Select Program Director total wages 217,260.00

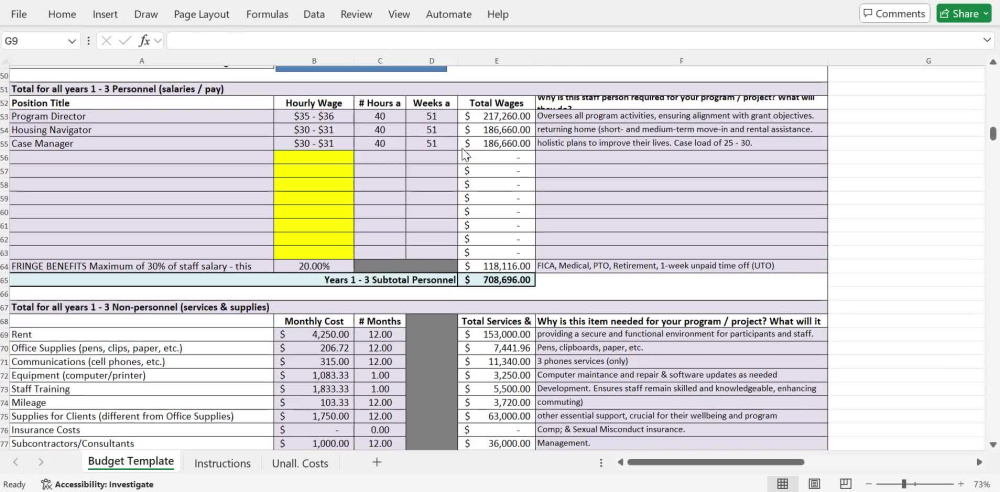coord(496,116)
